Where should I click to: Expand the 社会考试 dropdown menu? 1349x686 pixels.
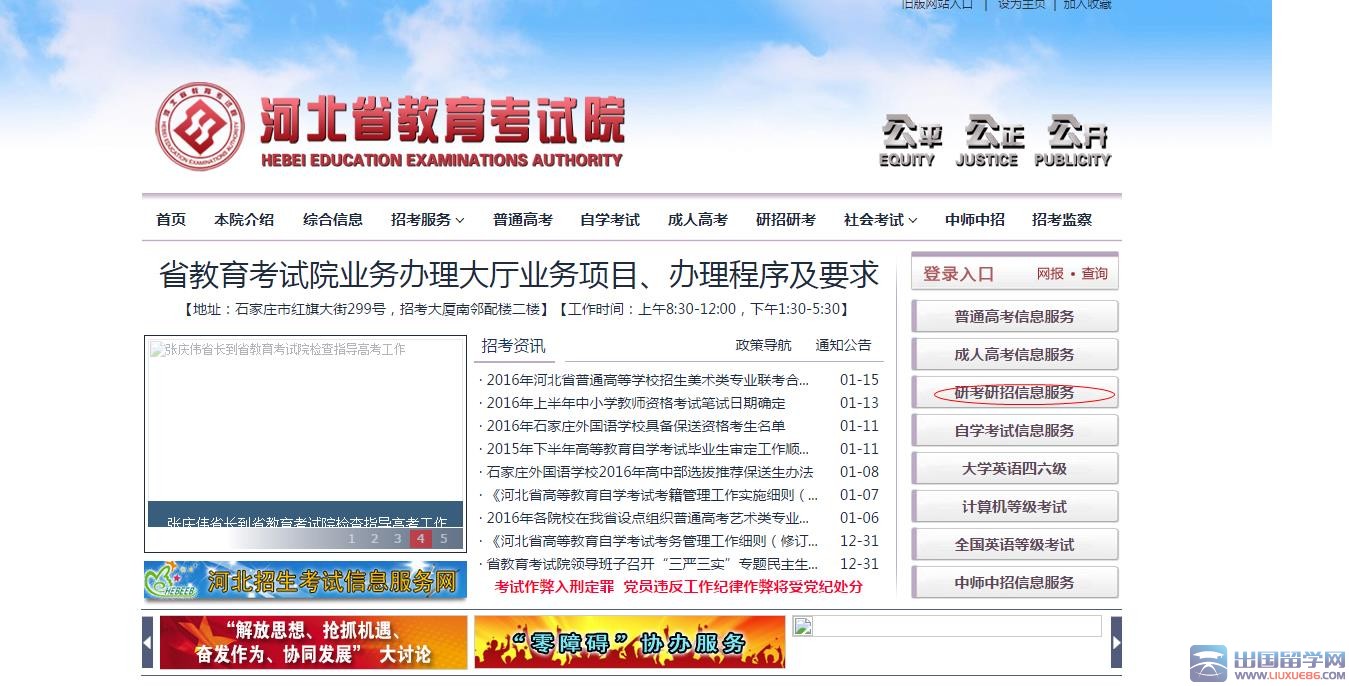coord(880,220)
